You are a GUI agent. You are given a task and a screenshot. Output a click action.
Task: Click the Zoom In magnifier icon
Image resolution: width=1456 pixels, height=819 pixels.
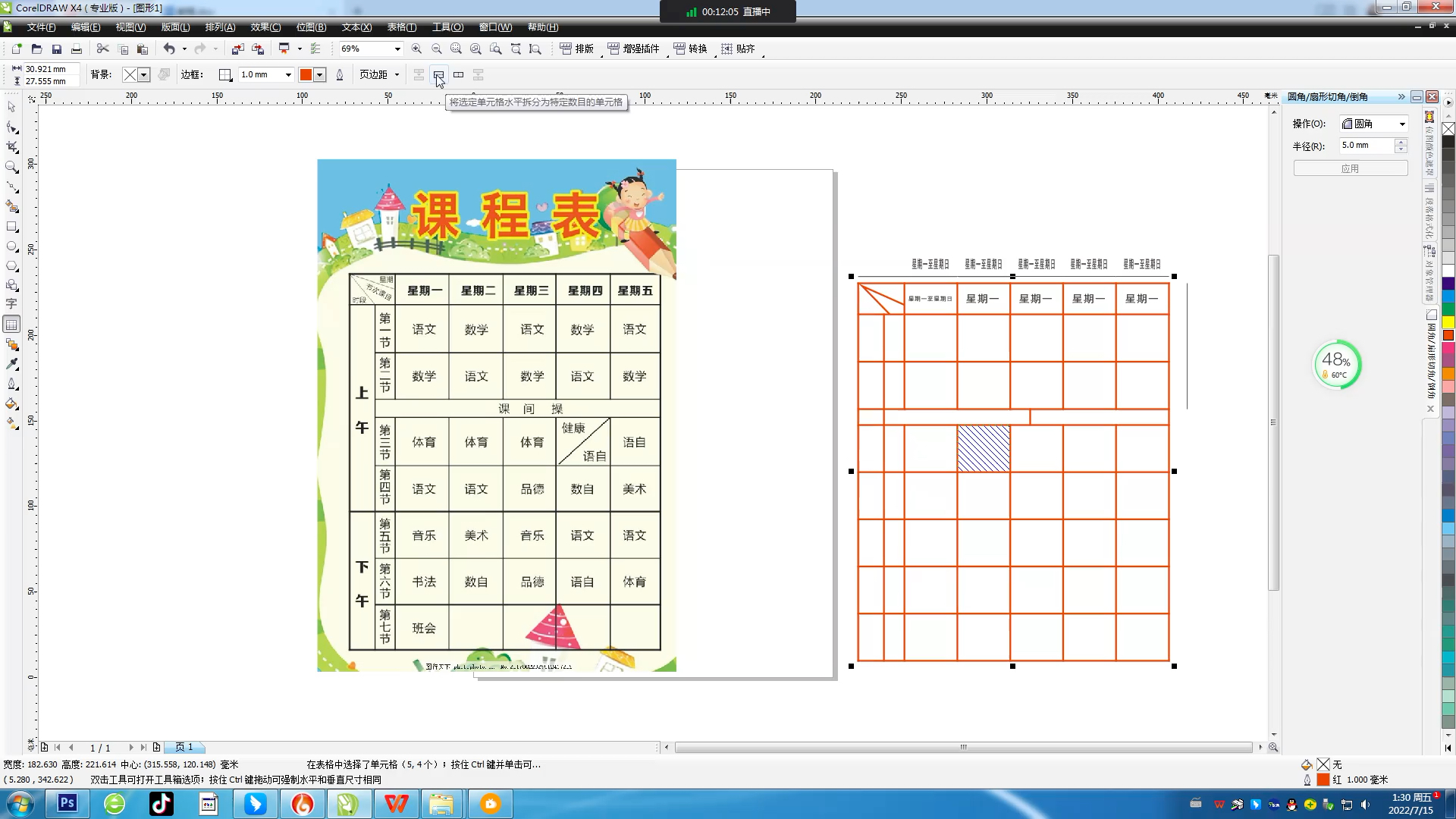point(416,49)
